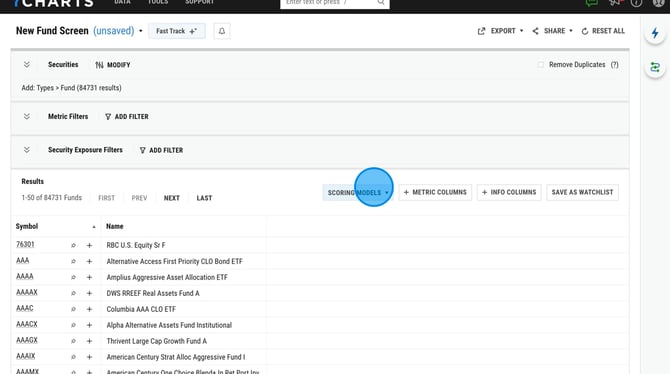Open the Export dropdown arrow

click(x=521, y=31)
